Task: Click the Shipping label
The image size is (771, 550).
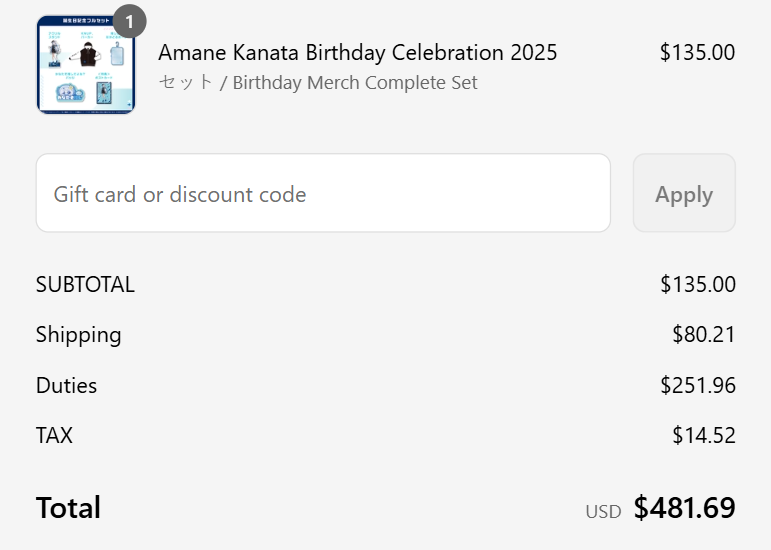Action: [x=78, y=334]
